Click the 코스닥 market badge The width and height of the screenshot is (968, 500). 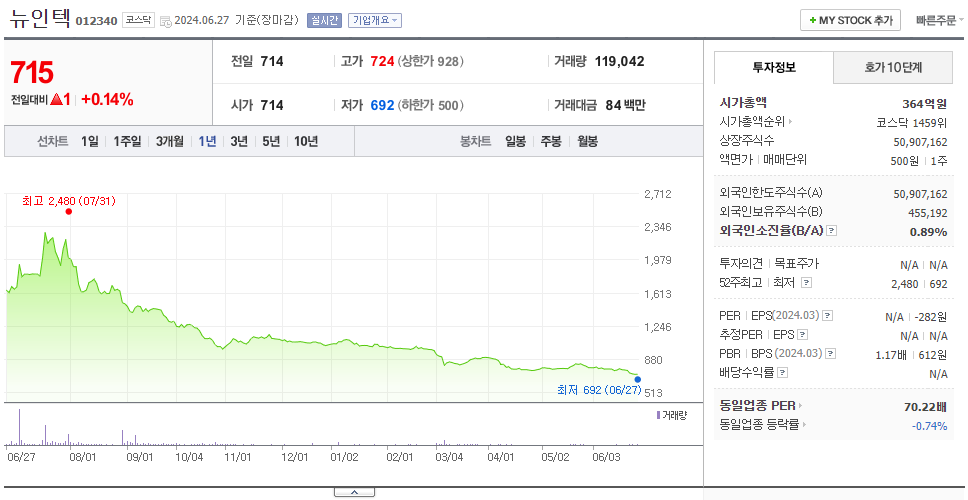click(138, 20)
